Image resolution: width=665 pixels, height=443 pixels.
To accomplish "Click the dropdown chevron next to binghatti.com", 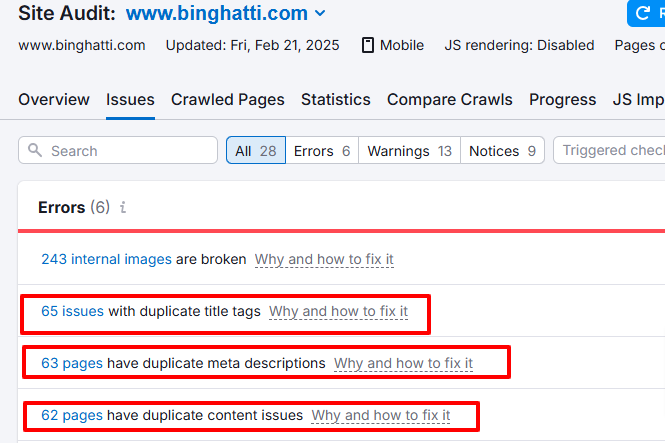I will (320, 14).
